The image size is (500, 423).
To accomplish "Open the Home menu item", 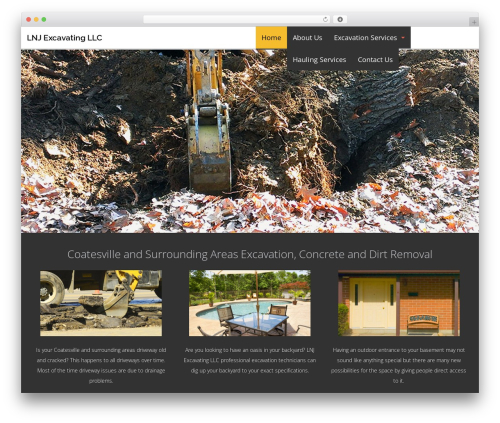I will point(271,38).
